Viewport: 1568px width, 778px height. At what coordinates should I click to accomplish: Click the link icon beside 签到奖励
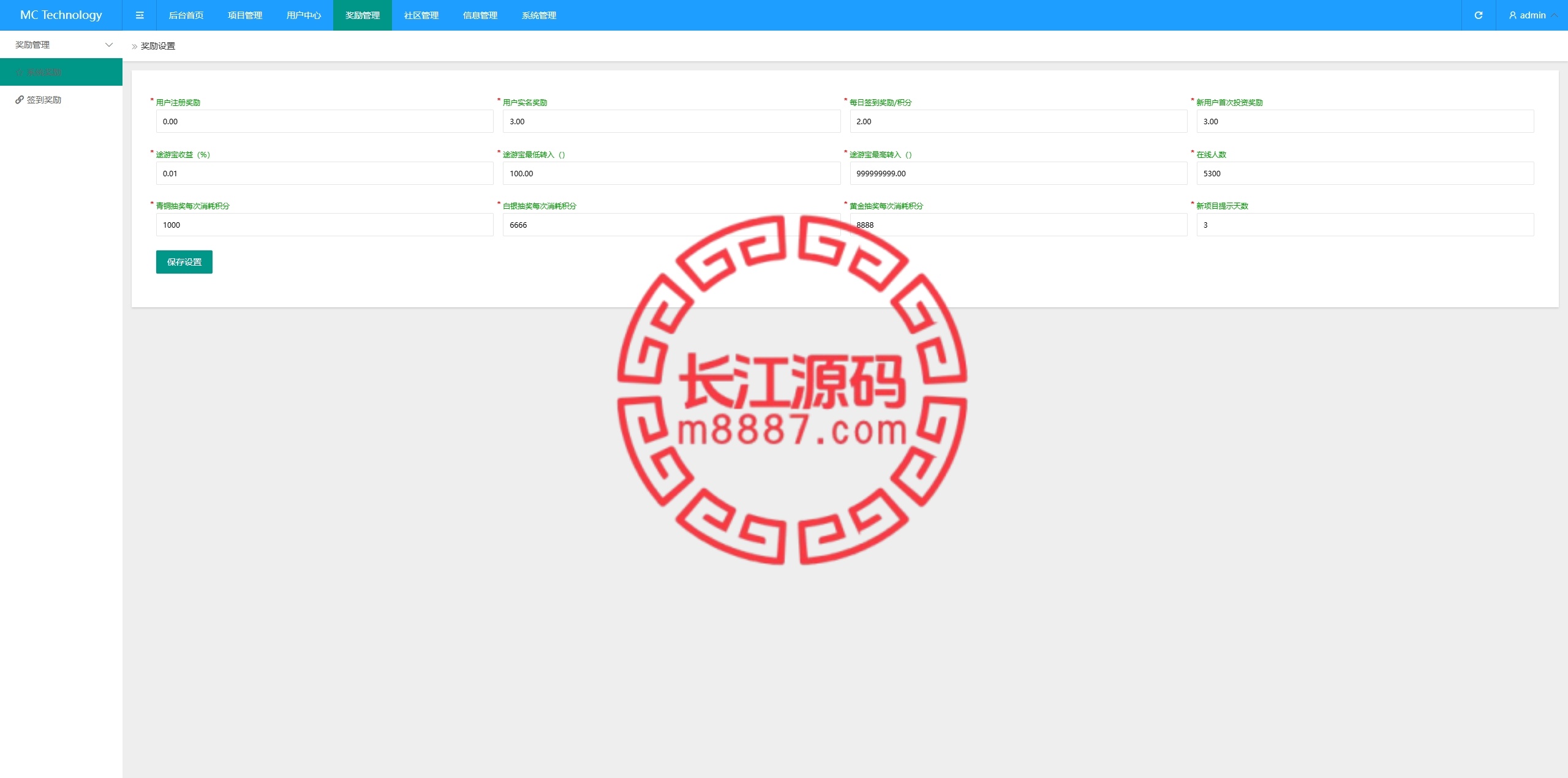pyautogui.click(x=20, y=100)
